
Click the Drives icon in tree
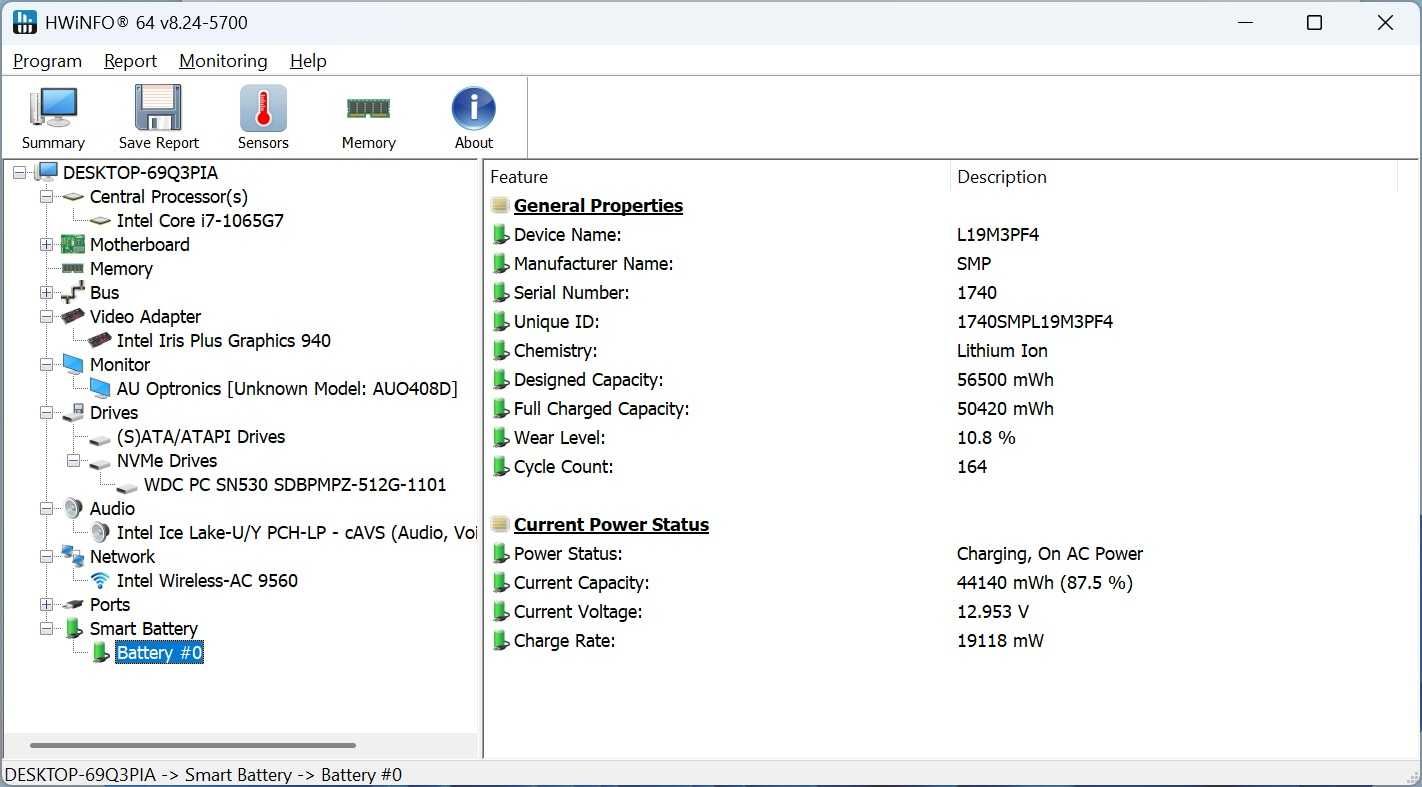[73, 413]
